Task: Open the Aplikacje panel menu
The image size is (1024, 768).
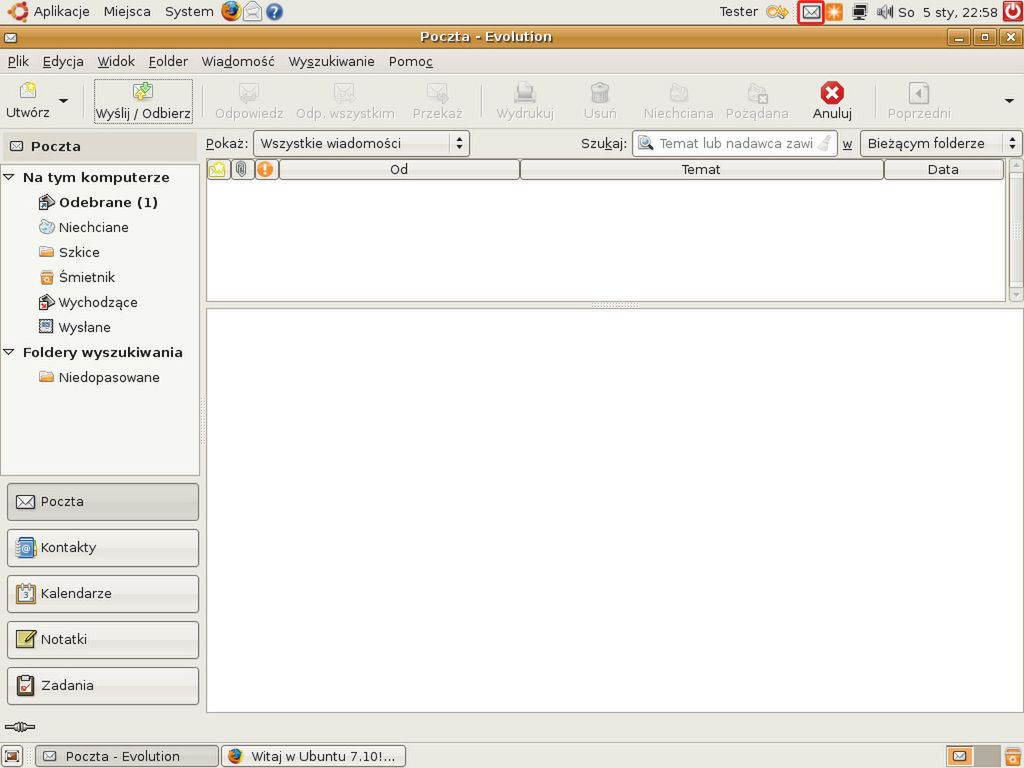Action: (61, 12)
